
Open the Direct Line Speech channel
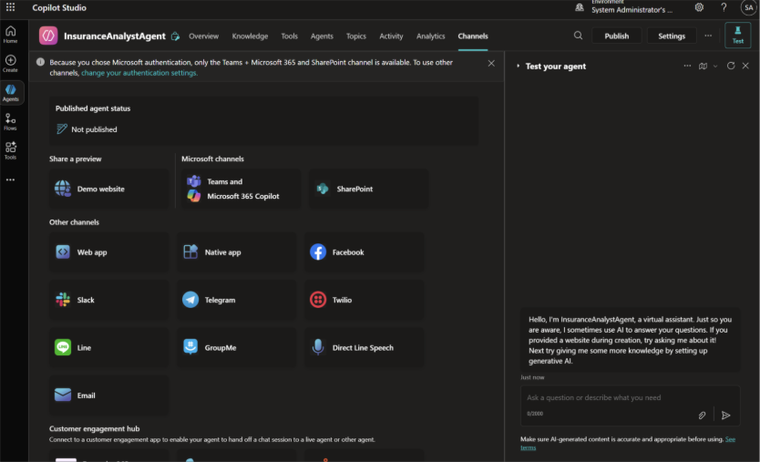(364, 347)
